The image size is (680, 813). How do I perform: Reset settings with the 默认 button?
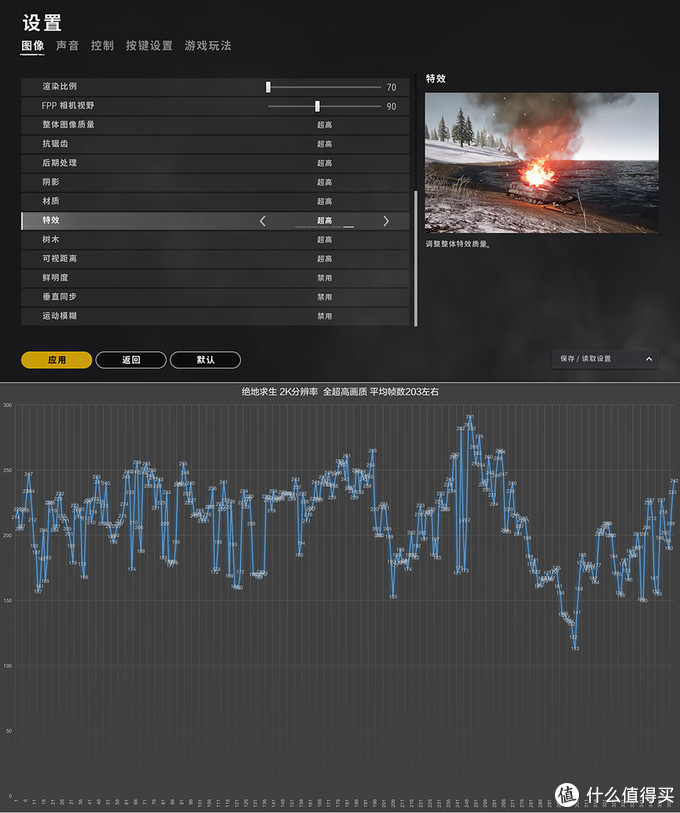[x=205, y=360]
